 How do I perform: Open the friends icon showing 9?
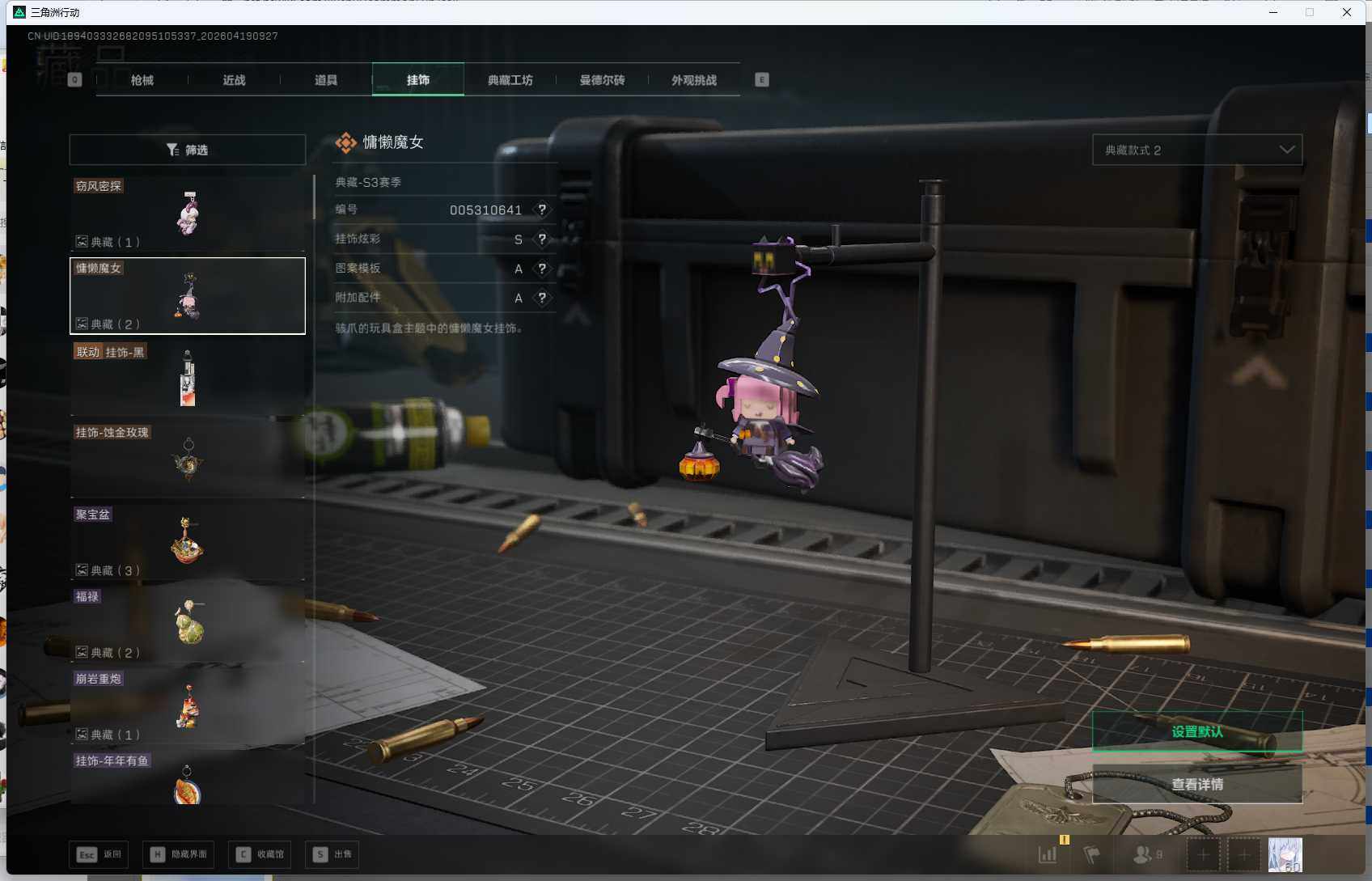[1147, 854]
